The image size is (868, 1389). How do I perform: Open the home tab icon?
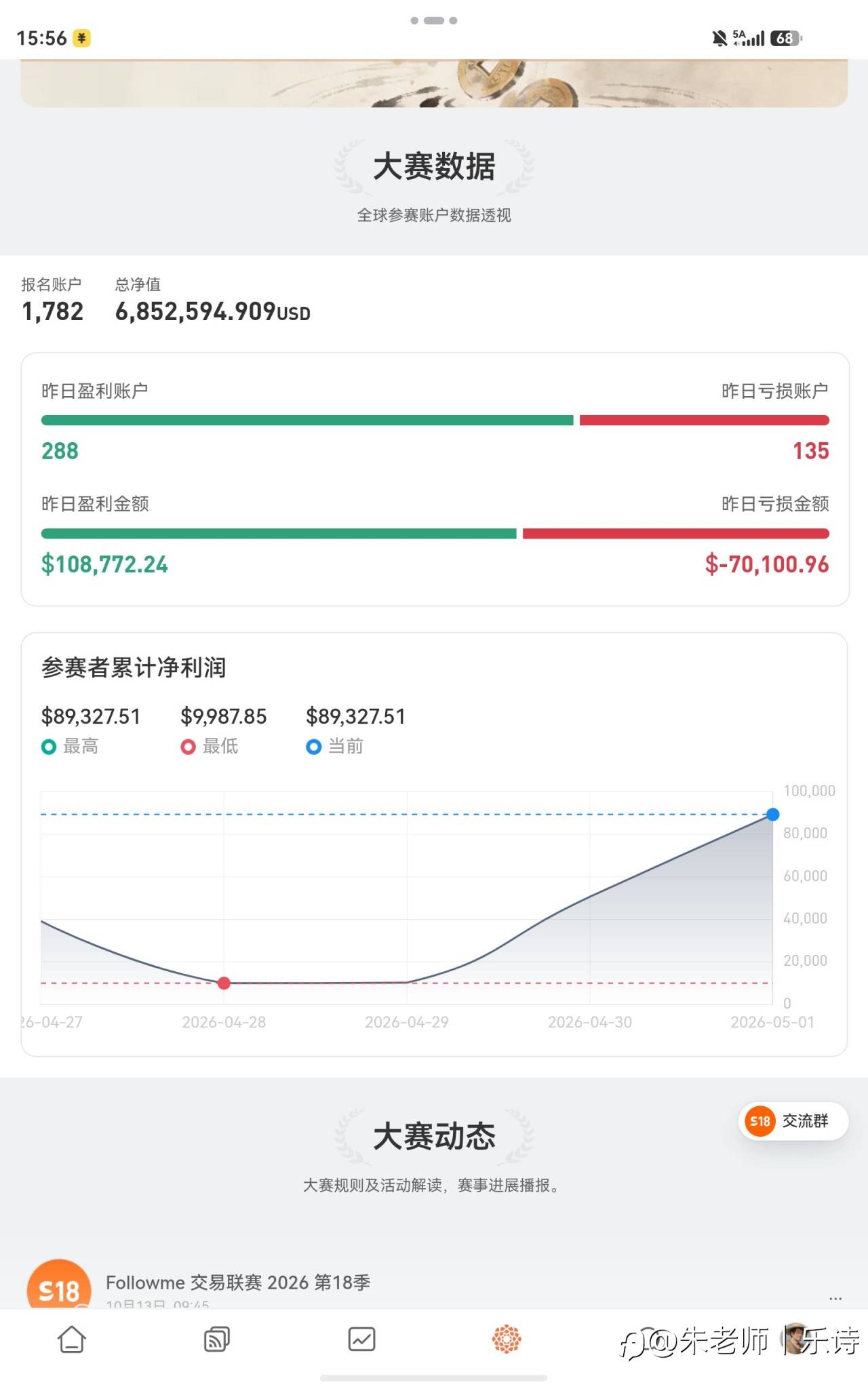pos(72,1339)
